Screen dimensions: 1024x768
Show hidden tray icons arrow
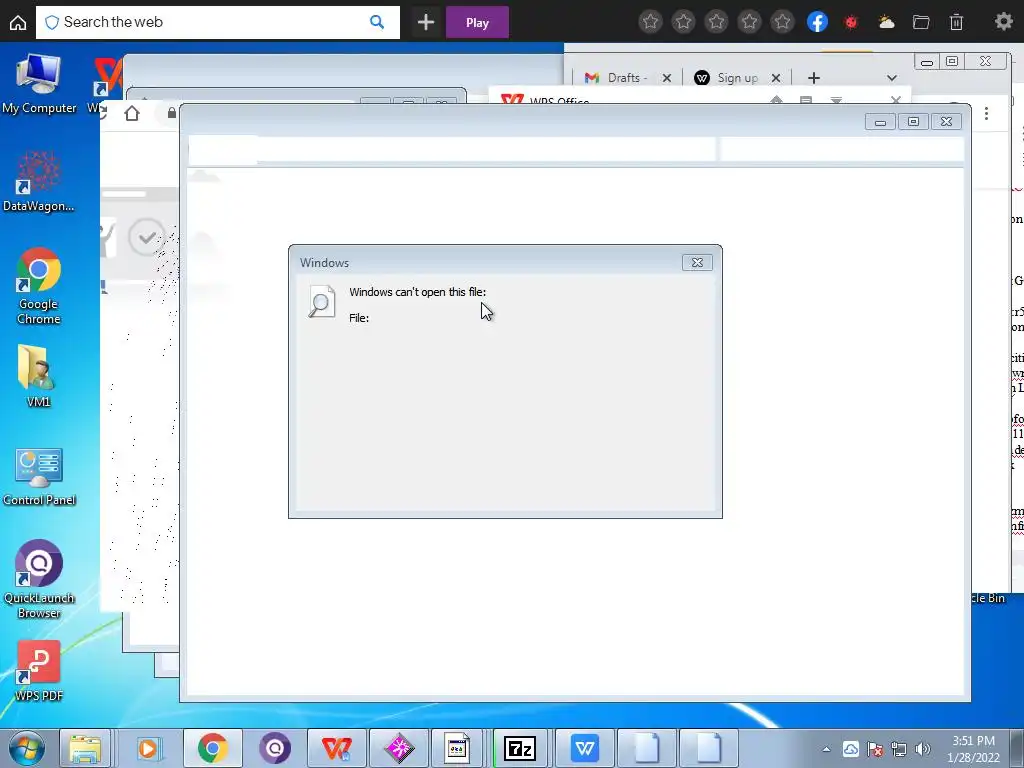click(826, 749)
